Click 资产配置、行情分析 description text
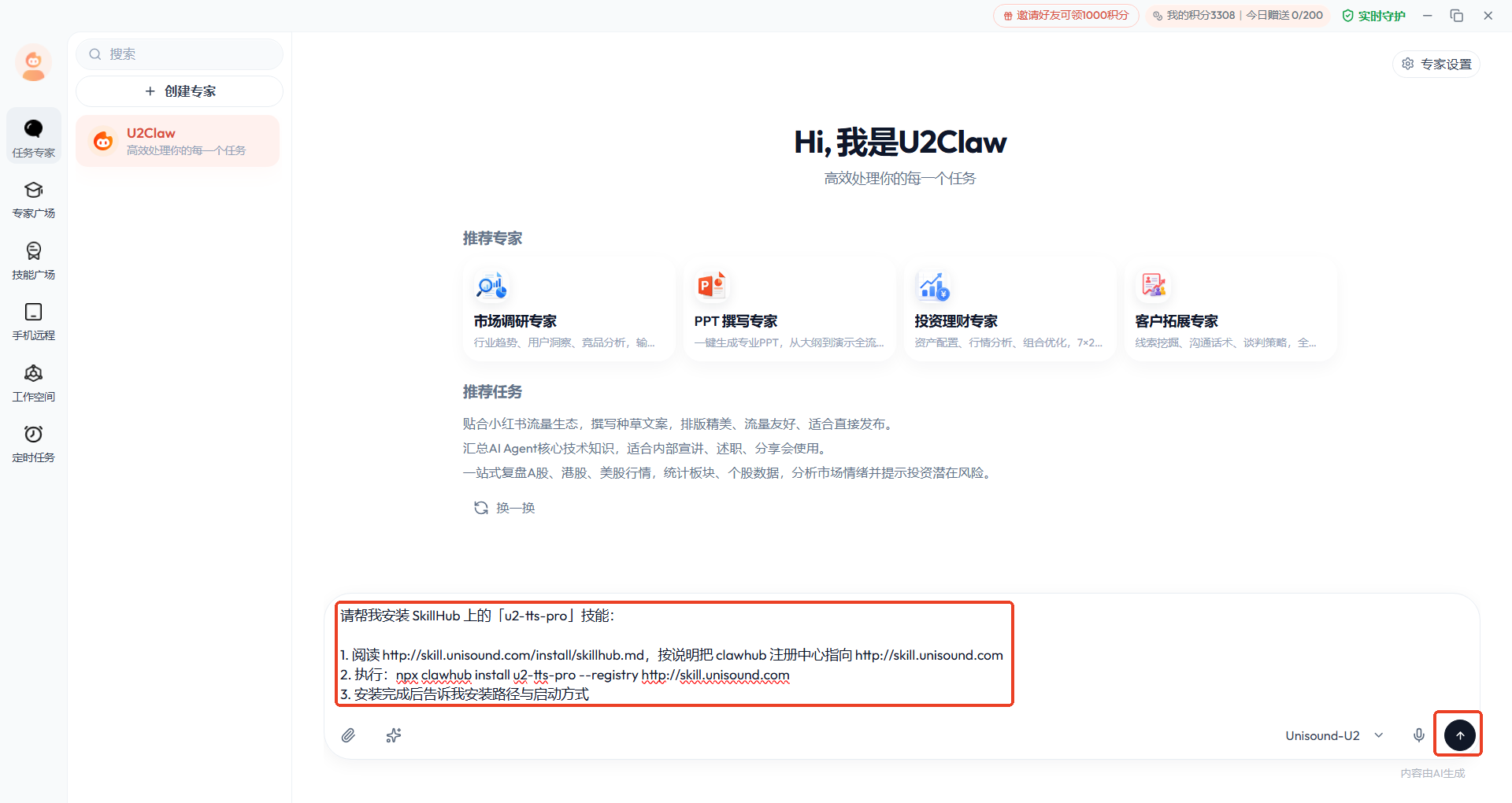Screen dimensions: 1512x803 coord(1008,342)
